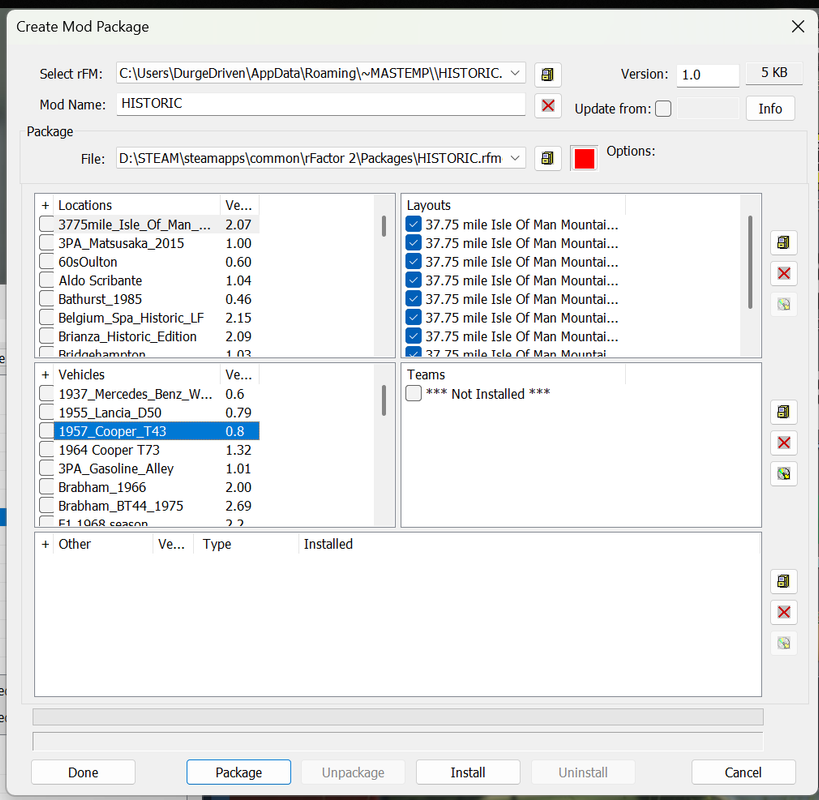Image resolution: width=819 pixels, height=800 pixels.
Task: Click the Teams column header
Action: point(514,374)
